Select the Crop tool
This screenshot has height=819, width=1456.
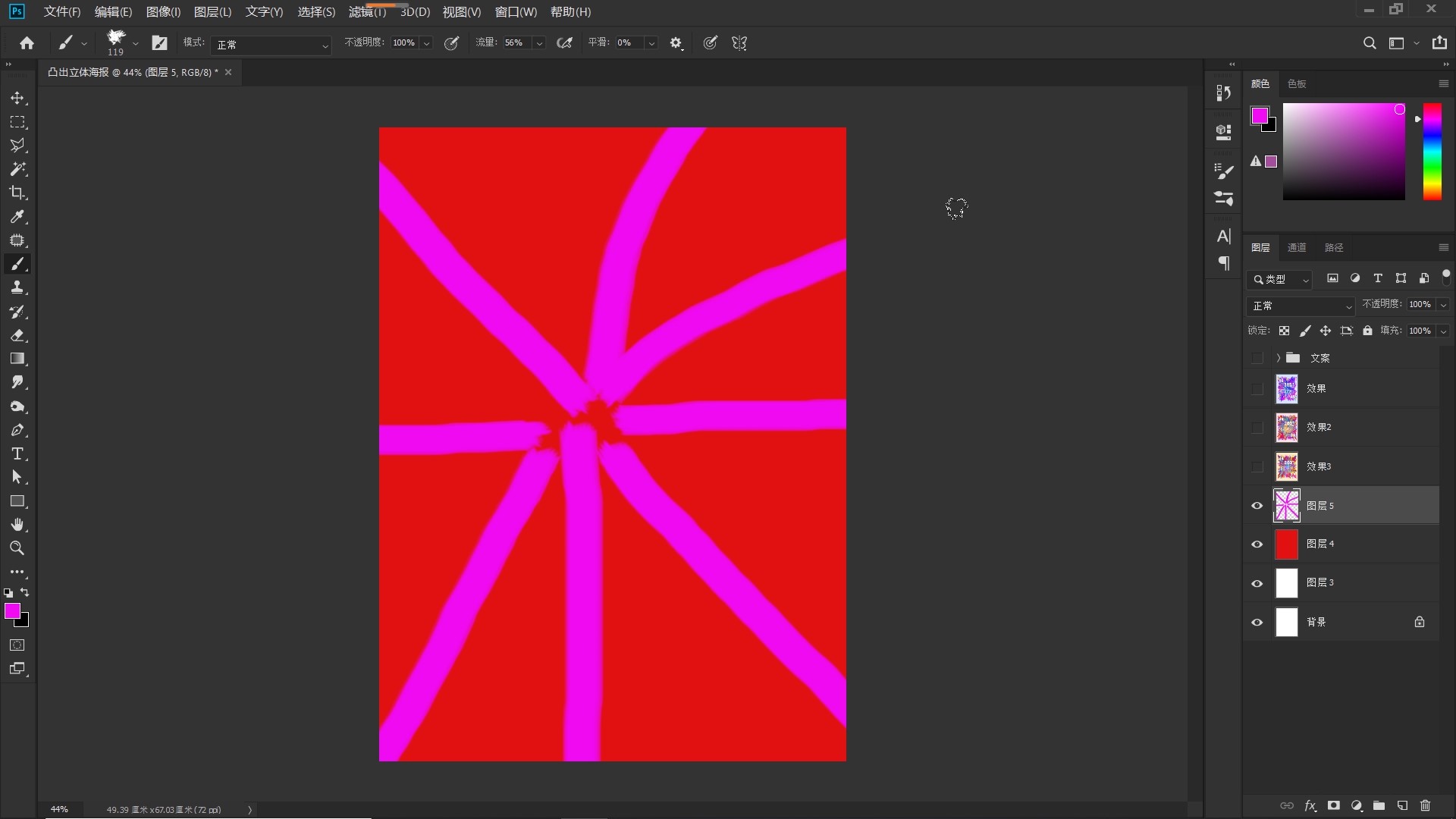click(17, 193)
